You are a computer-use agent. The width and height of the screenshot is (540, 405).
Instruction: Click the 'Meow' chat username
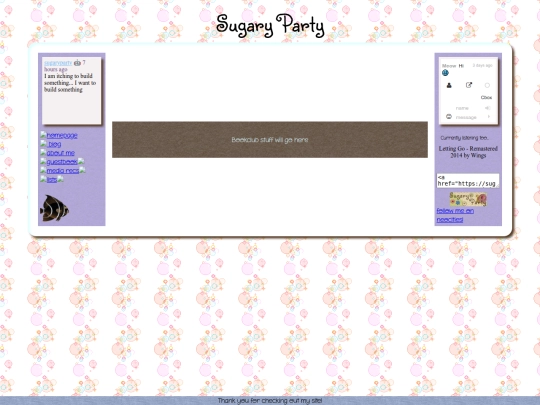(x=449, y=66)
